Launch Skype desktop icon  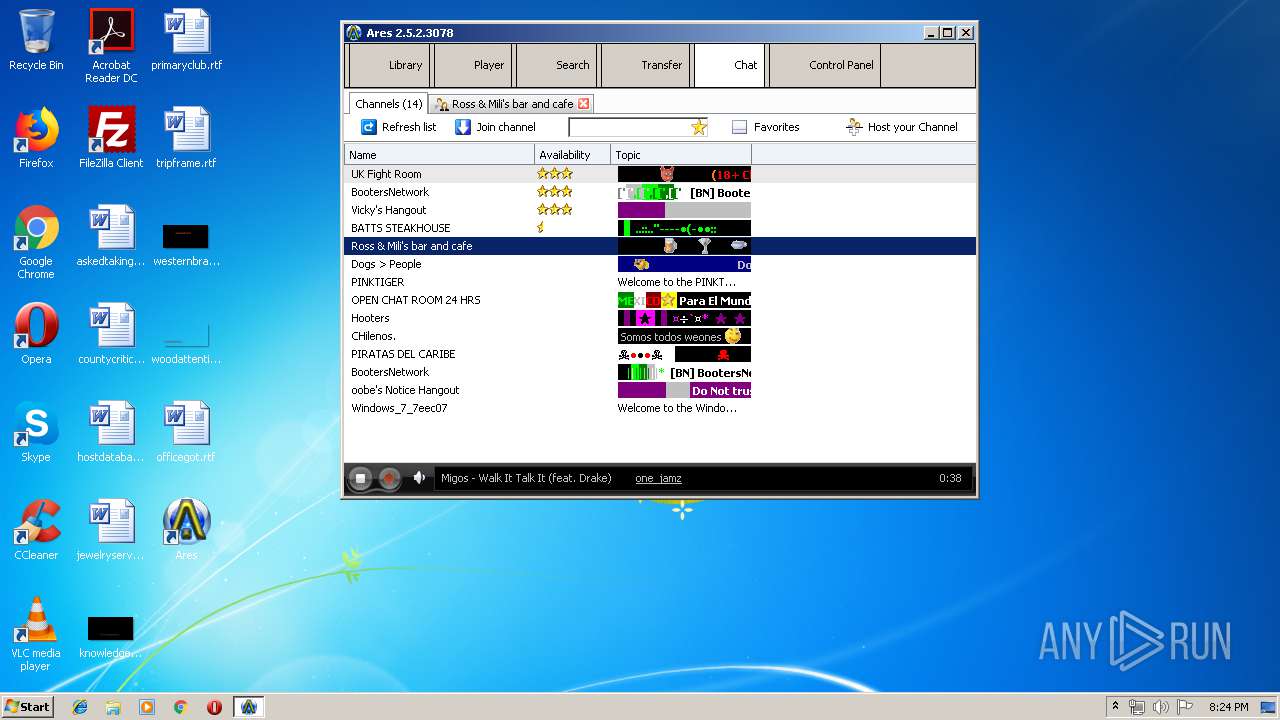tap(36, 432)
